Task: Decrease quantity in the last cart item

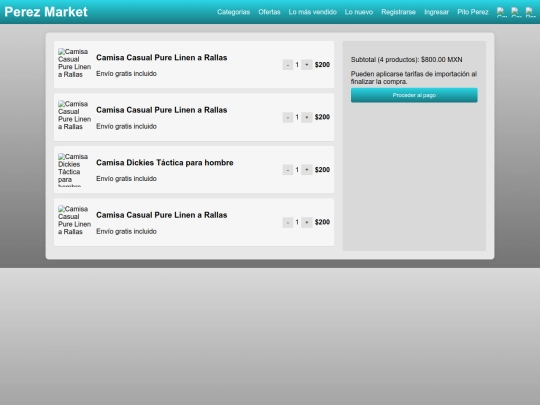Action: click(x=288, y=222)
